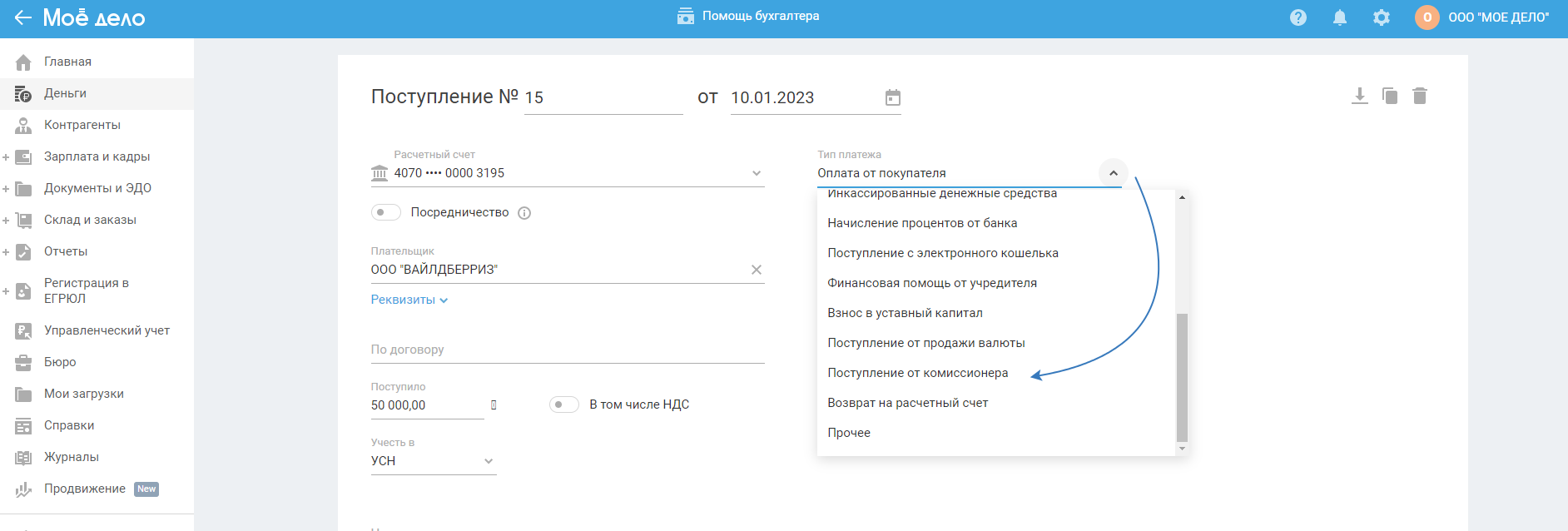Screen dimensions: 1568x531
Task: Expand the Учесть в УСН dropdown
Action: click(489, 461)
